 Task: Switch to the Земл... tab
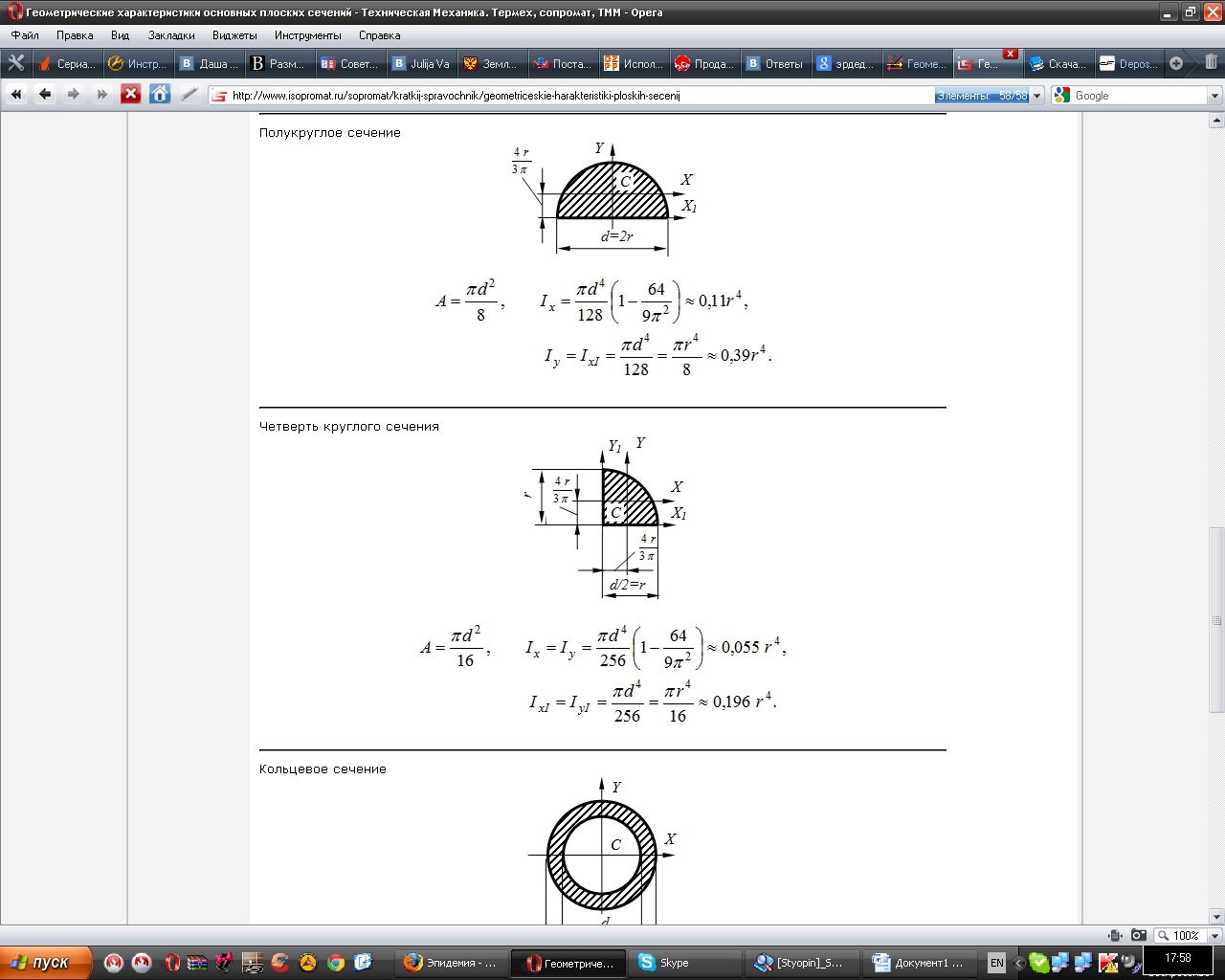pyautogui.click(x=492, y=63)
